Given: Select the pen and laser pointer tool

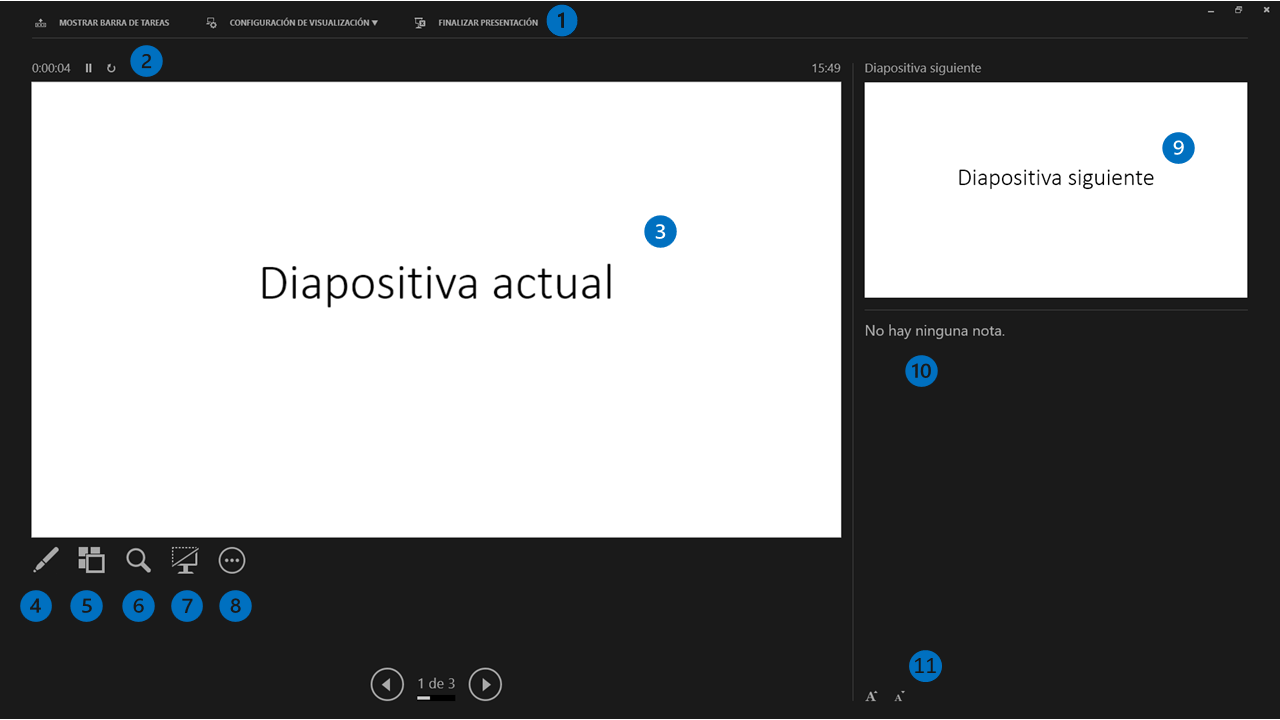Looking at the screenshot, I should (x=46, y=560).
